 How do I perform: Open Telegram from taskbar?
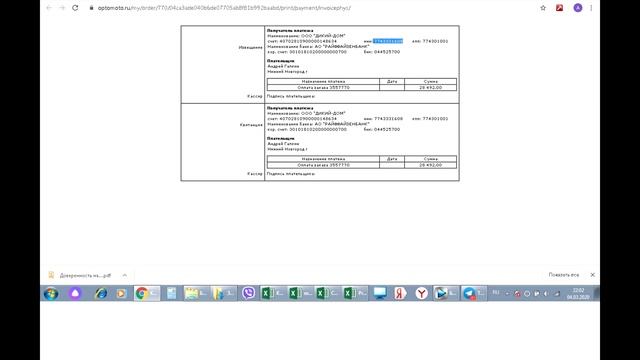473,293
